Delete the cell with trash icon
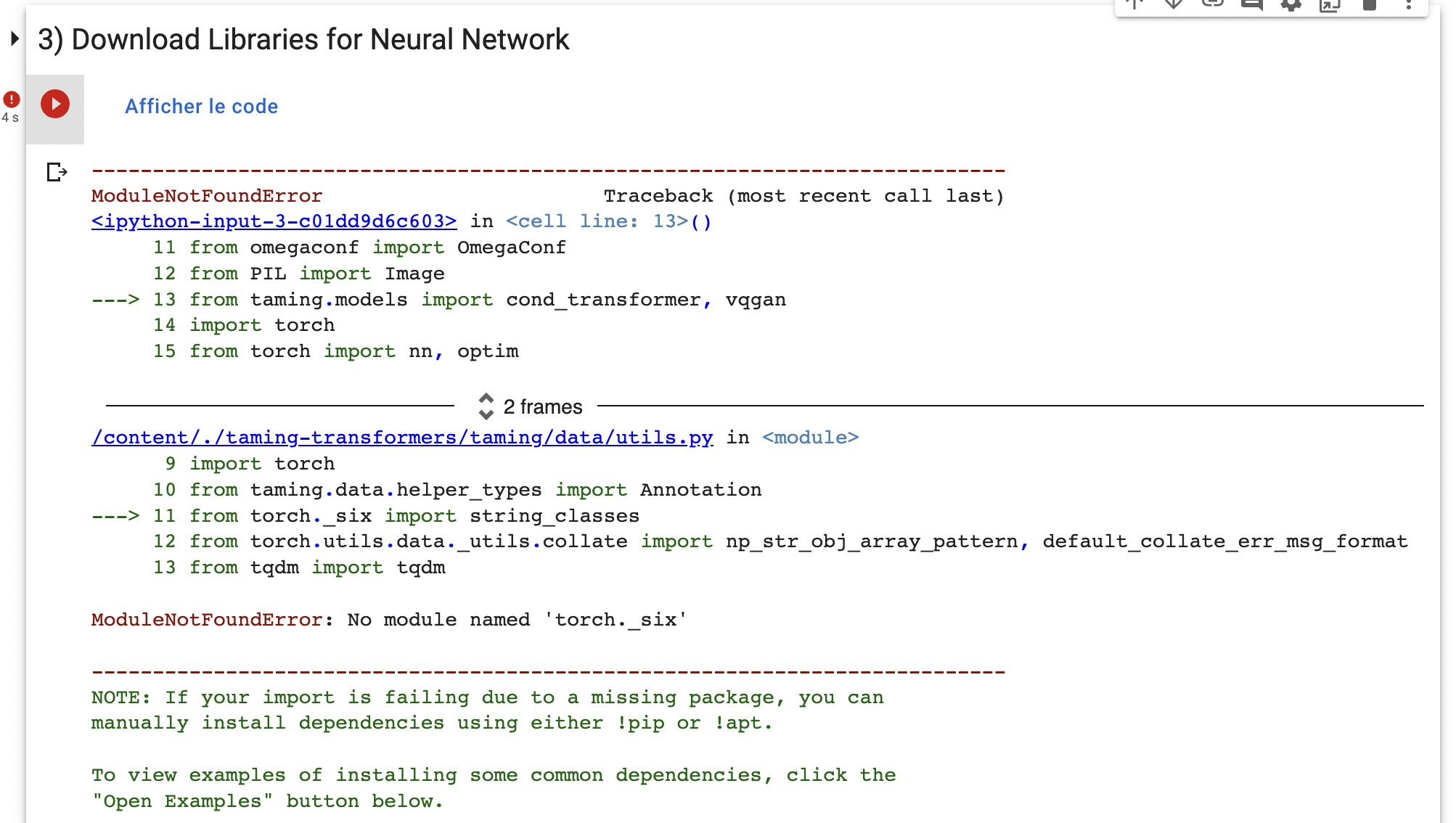Screen dimensions: 1456x823 pyautogui.click(x=1370, y=6)
